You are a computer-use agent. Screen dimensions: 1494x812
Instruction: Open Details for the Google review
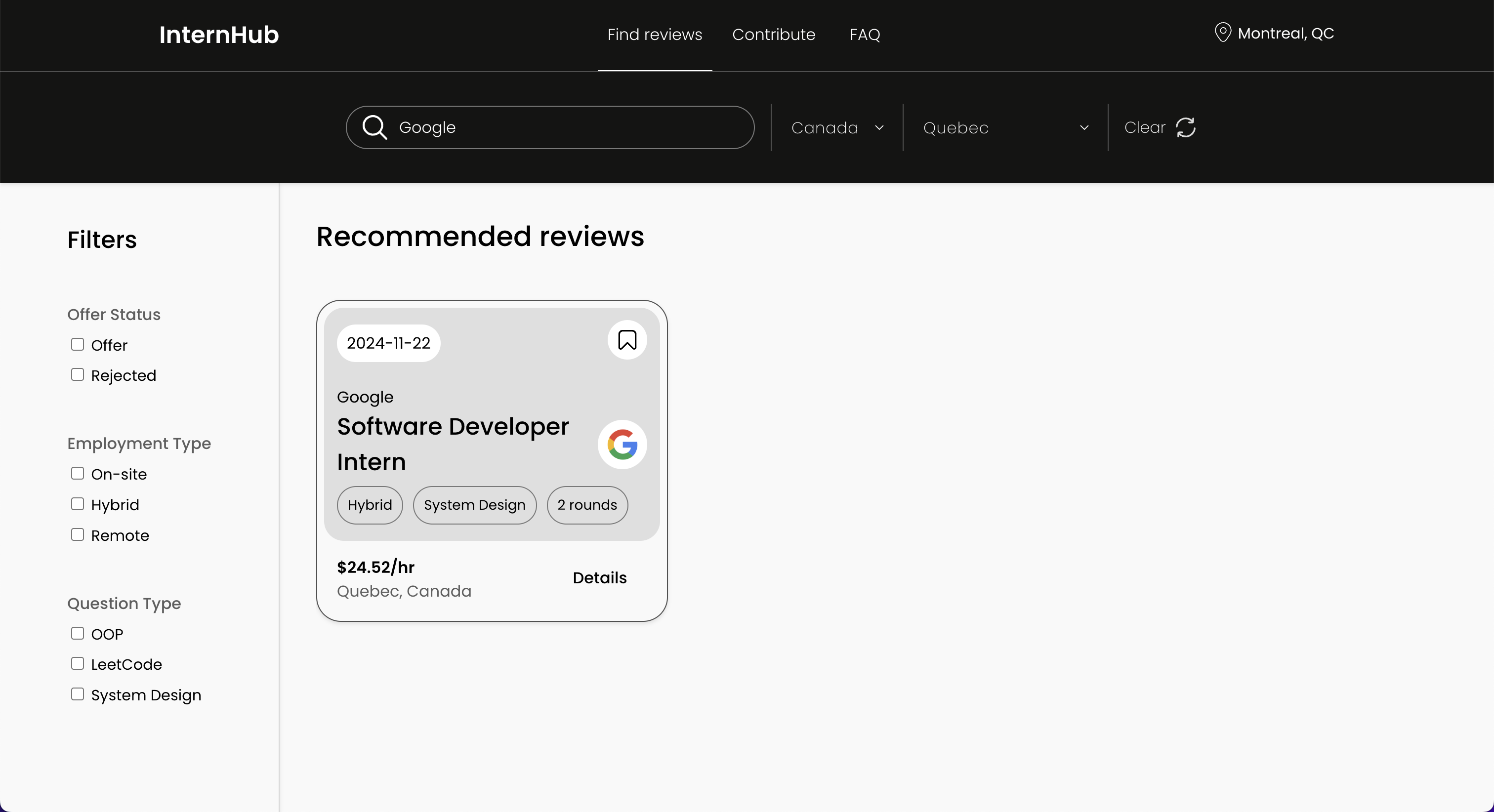[x=599, y=578]
